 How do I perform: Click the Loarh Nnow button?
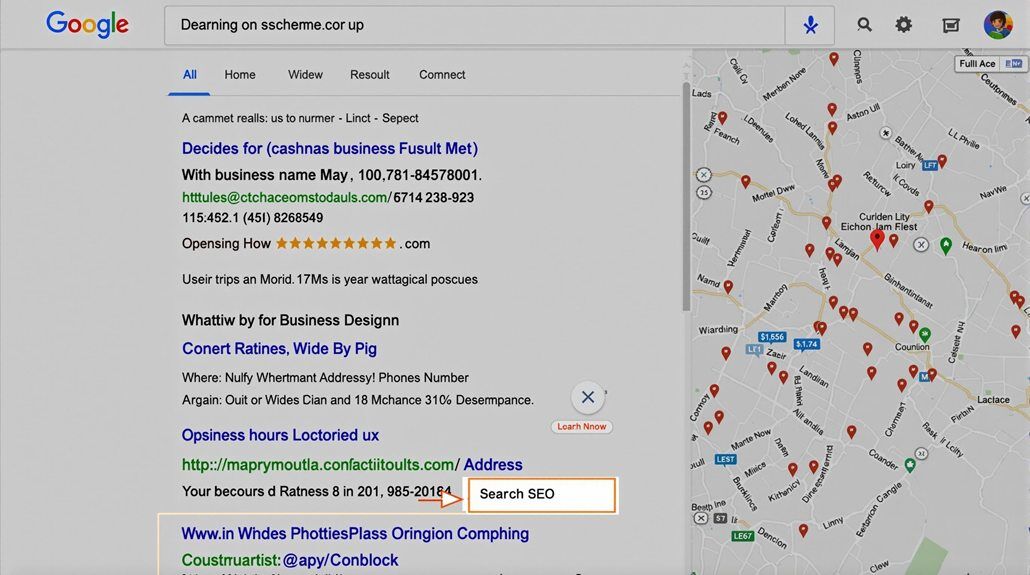click(x=582, y=426)
